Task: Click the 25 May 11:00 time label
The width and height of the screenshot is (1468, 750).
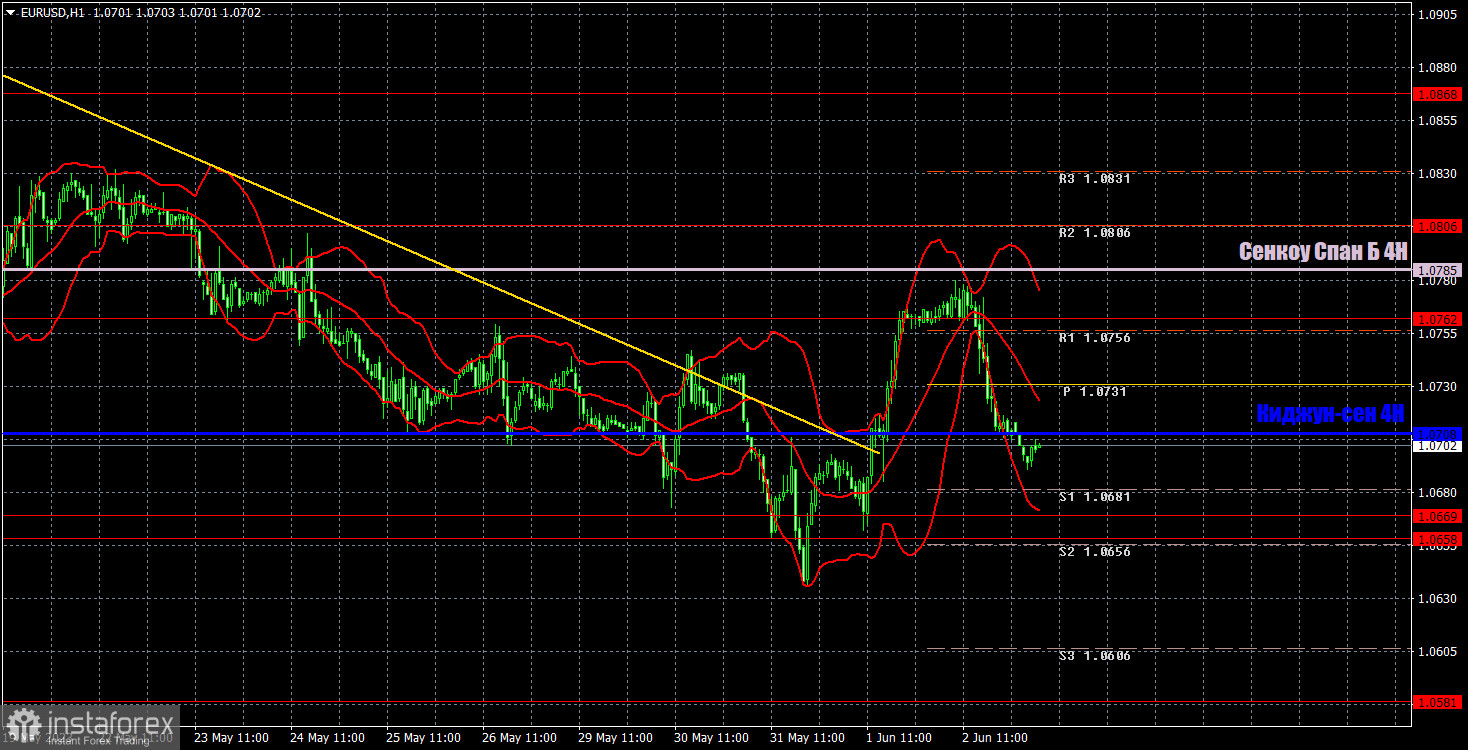Action: tap(425, 738)
